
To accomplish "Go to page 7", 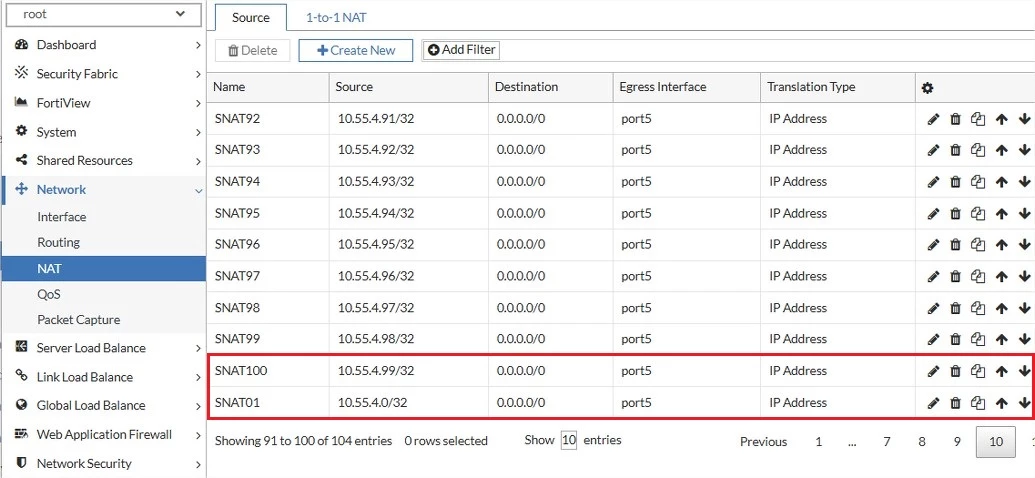I will point(886,442).
